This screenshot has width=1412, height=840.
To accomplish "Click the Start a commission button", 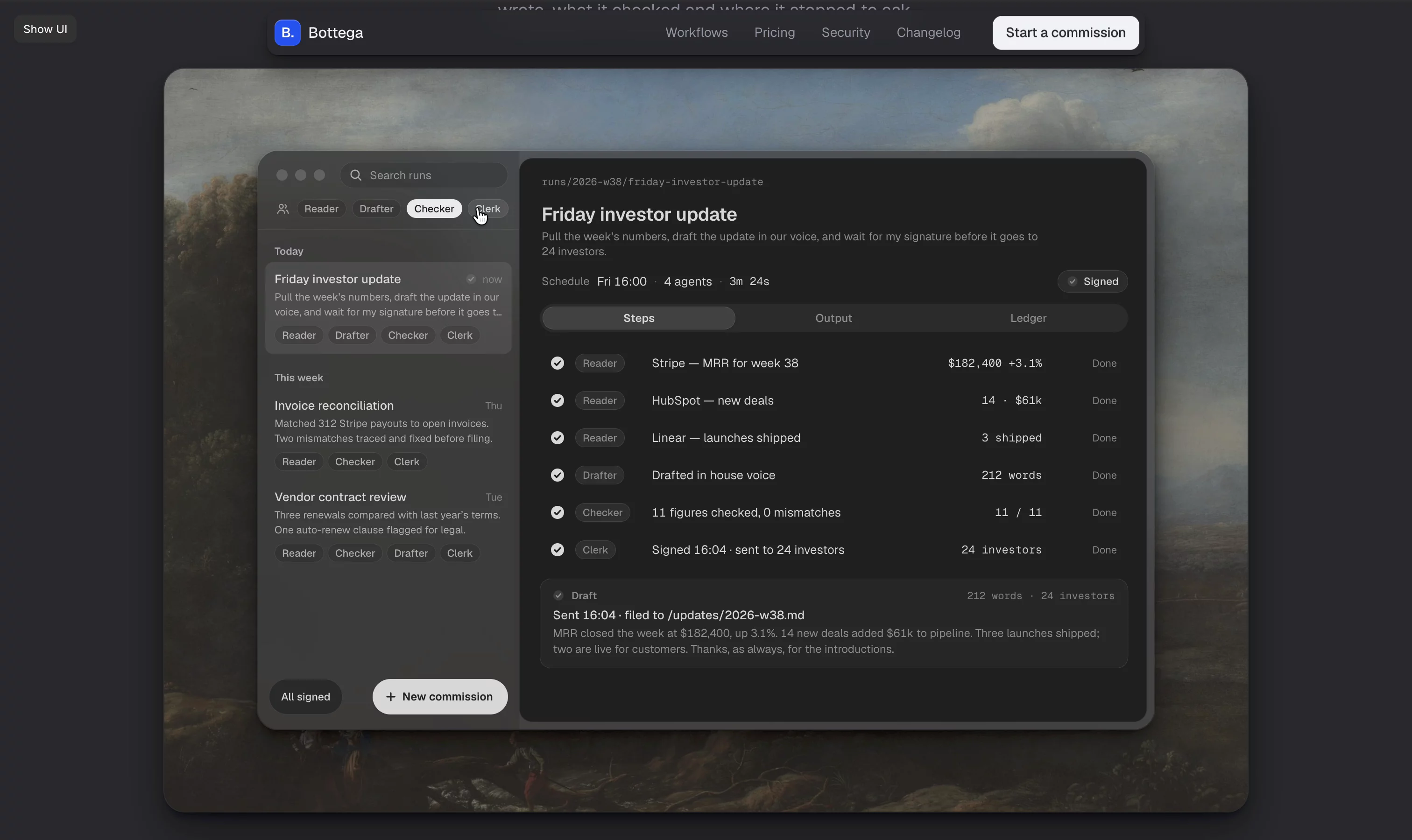I will coord(1066,33).
